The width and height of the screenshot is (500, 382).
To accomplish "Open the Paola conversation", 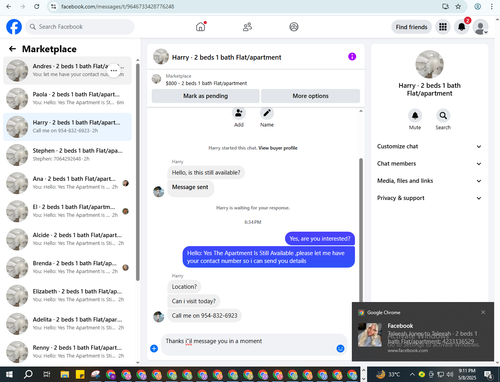I will pos(67,99).
